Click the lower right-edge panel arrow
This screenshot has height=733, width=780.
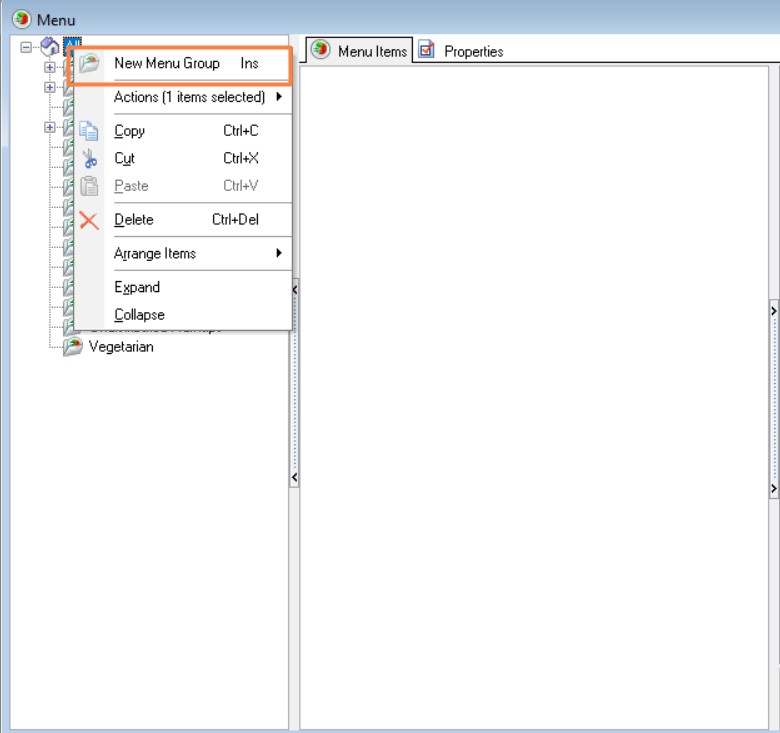(x=774, y=489)
